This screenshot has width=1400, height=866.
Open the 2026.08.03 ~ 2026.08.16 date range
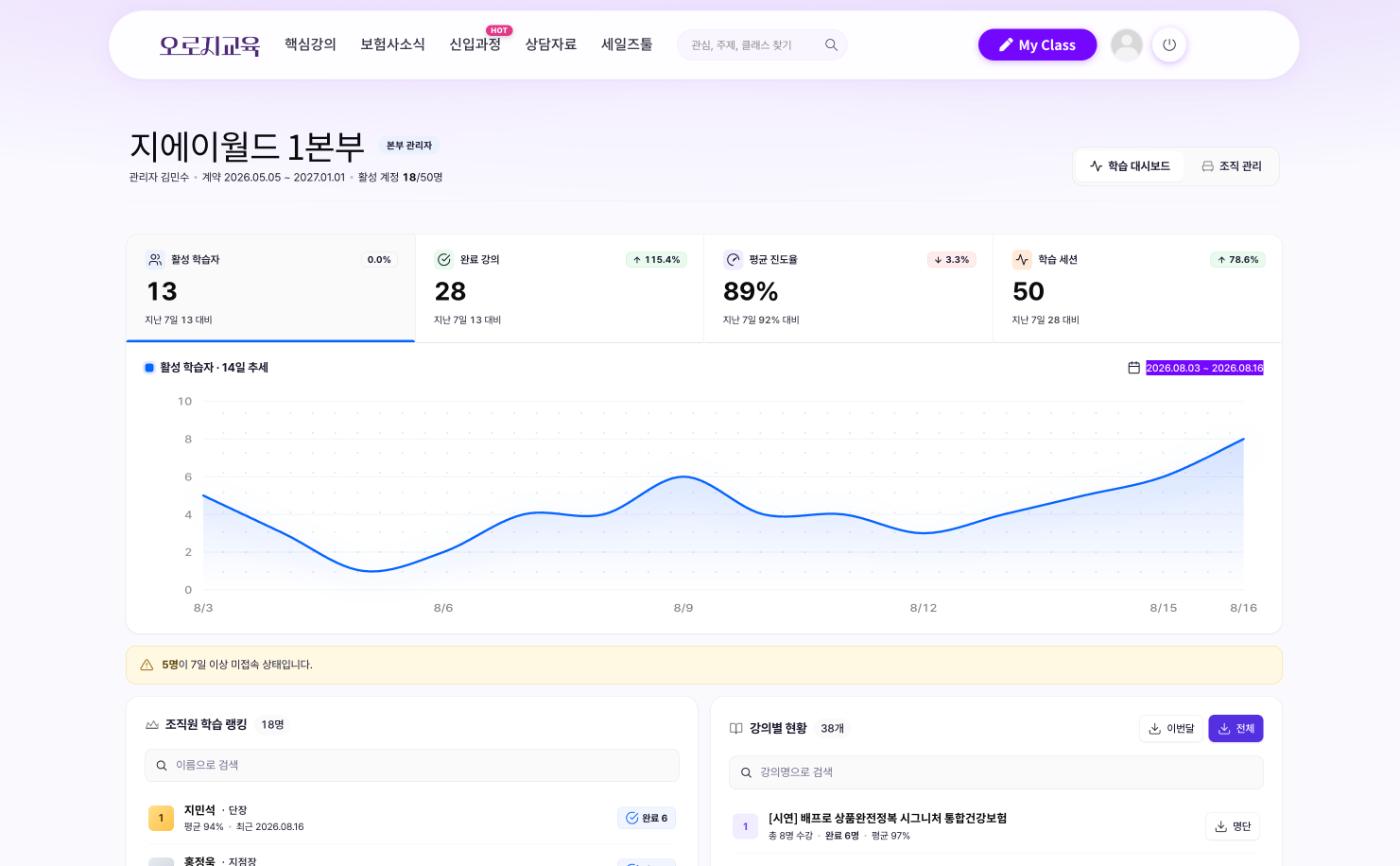tap(1204, 368)
